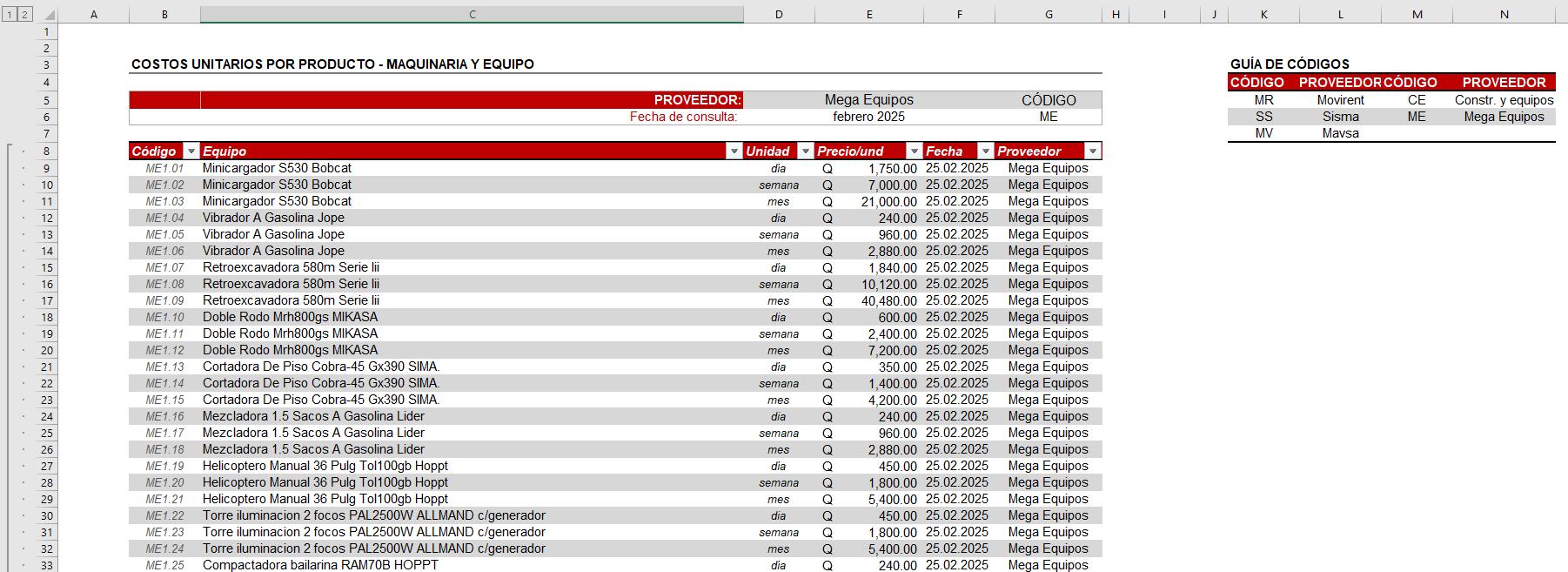Screen dimensions: 1568x572
Task: Click the CÓDIGO cell in row 5
Action: tap(1049, 100)
